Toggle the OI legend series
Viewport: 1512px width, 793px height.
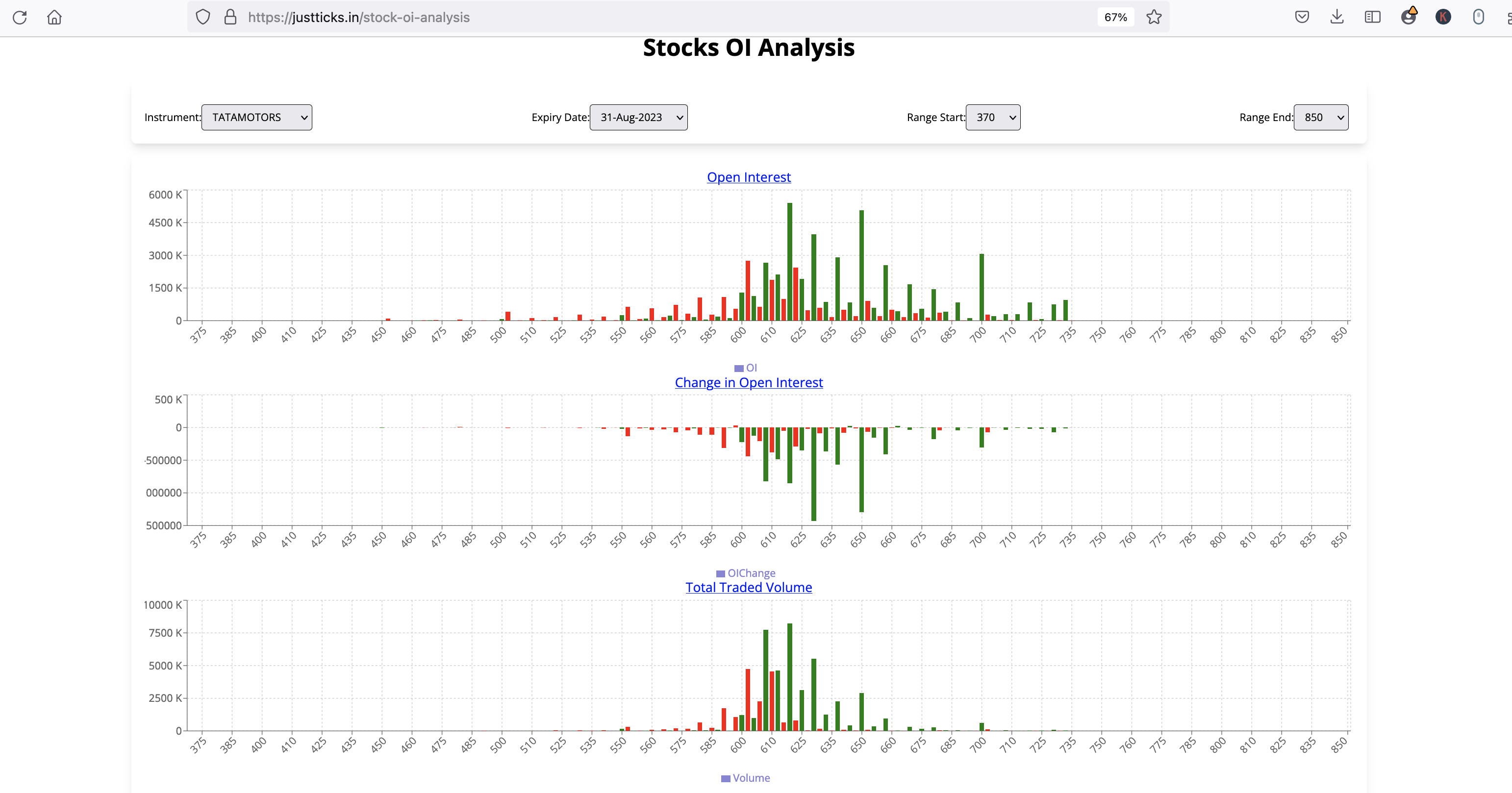(x=745, y=368)
